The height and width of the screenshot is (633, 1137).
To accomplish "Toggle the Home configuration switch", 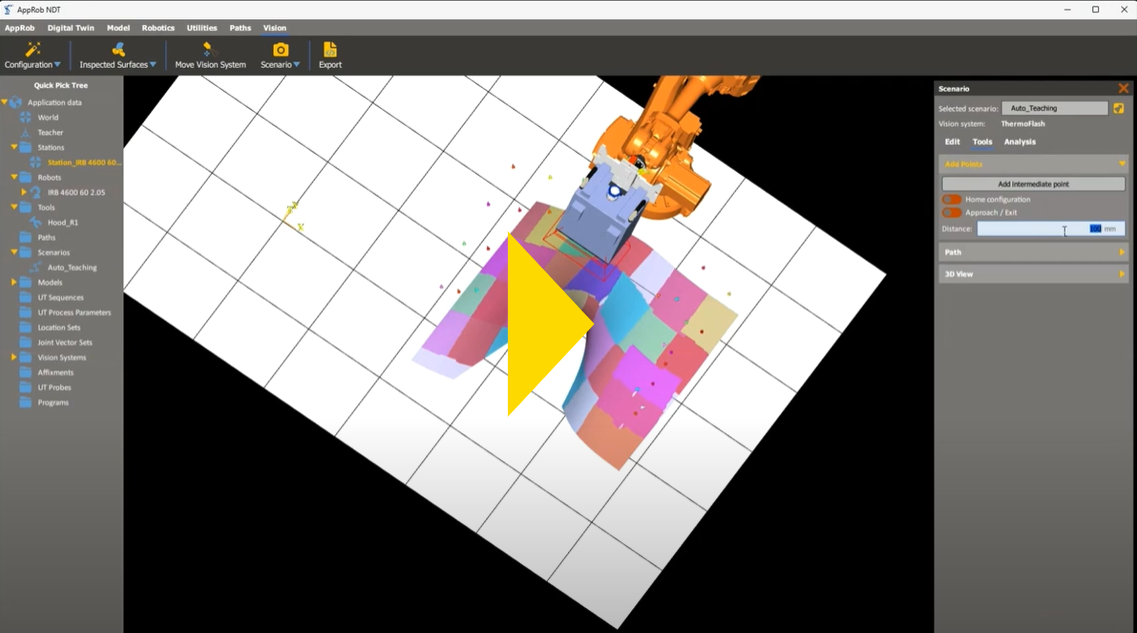I will pos(951,200).
